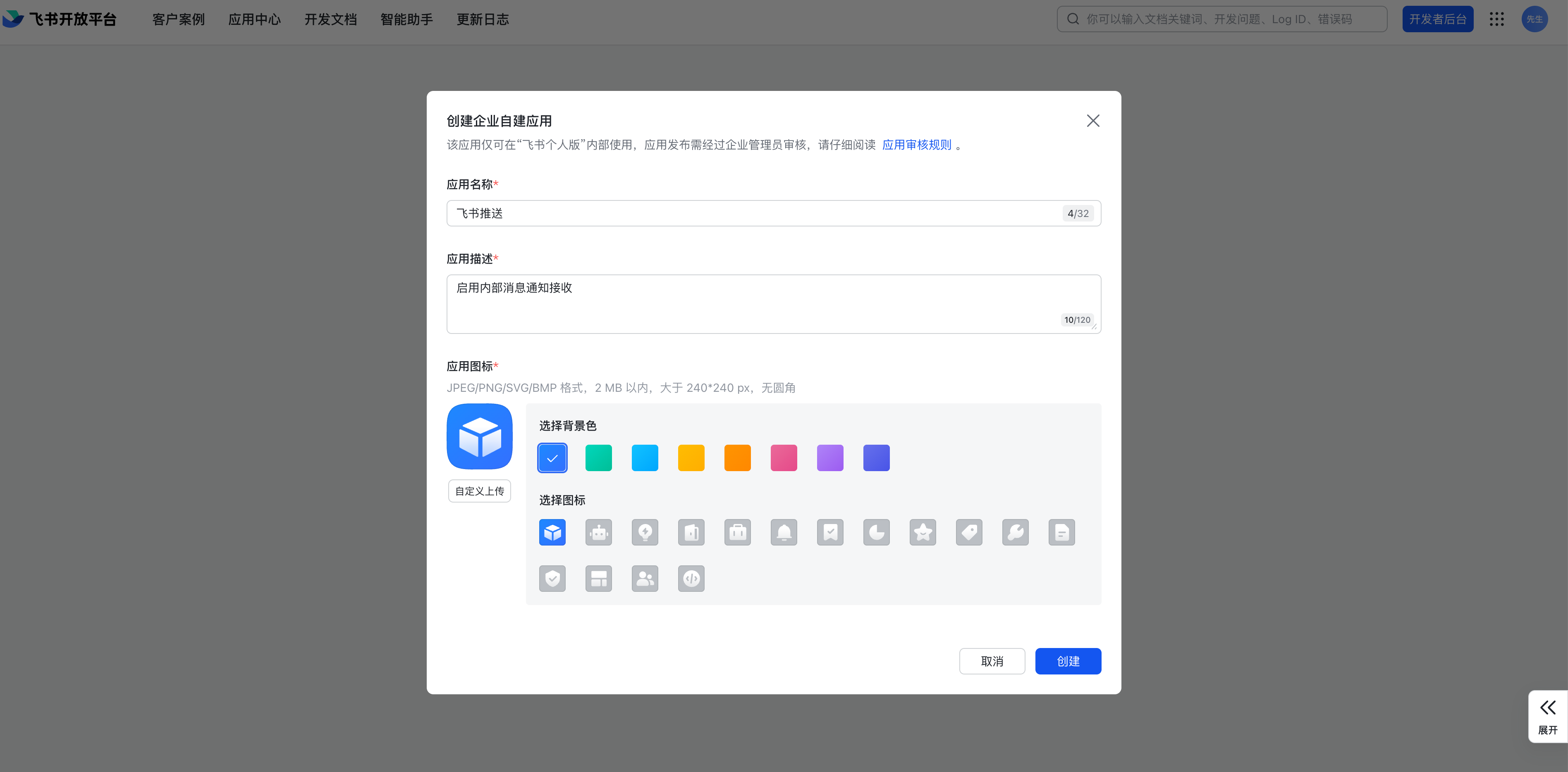Select the cube app icon

[x=552, y=532]
